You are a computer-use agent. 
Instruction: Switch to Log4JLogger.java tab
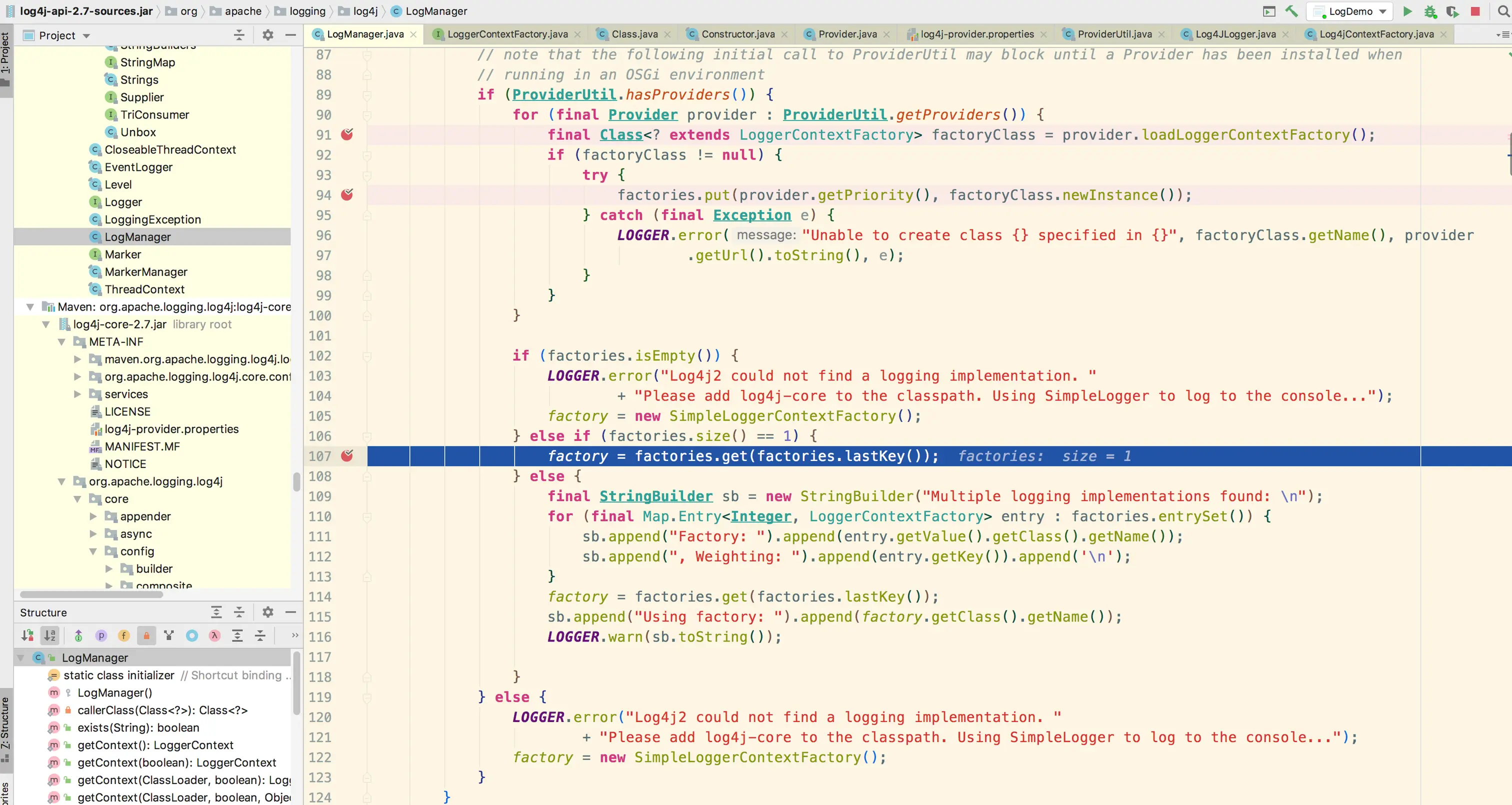[x=1235, y=34]
